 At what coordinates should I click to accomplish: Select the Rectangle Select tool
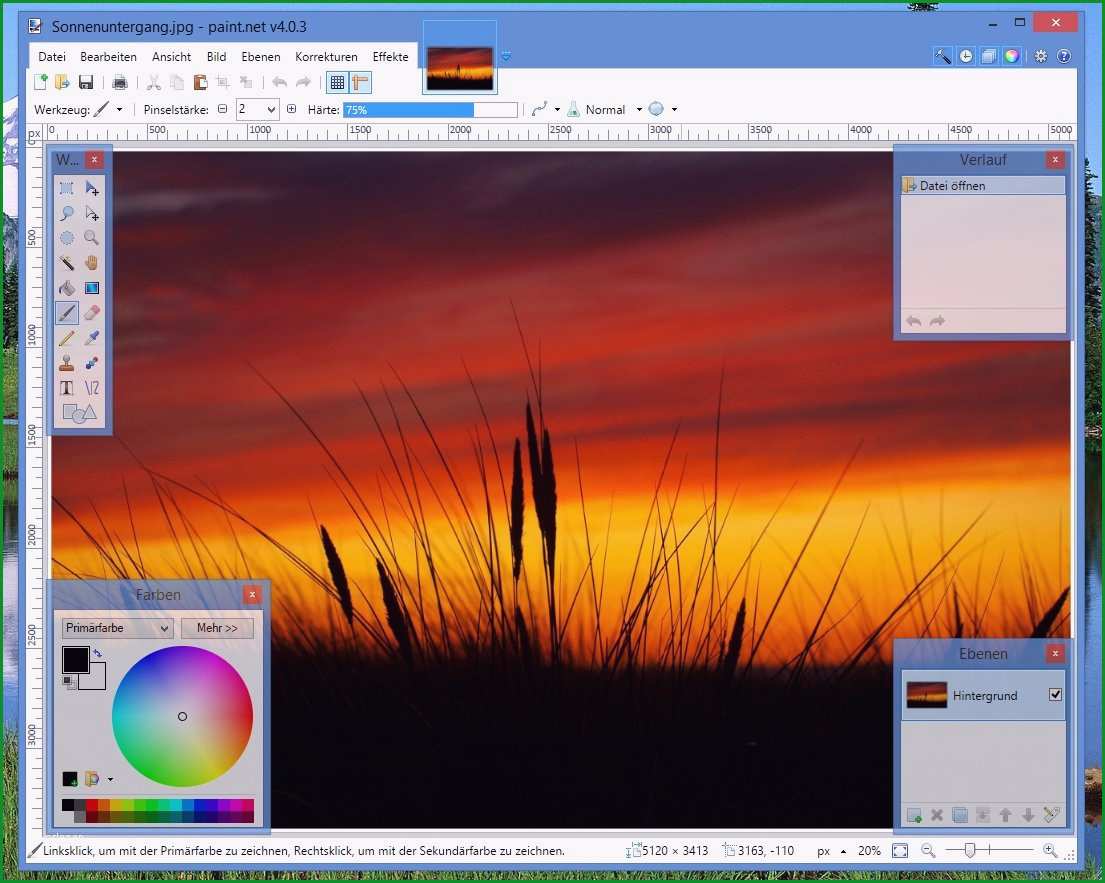(67, 188)
